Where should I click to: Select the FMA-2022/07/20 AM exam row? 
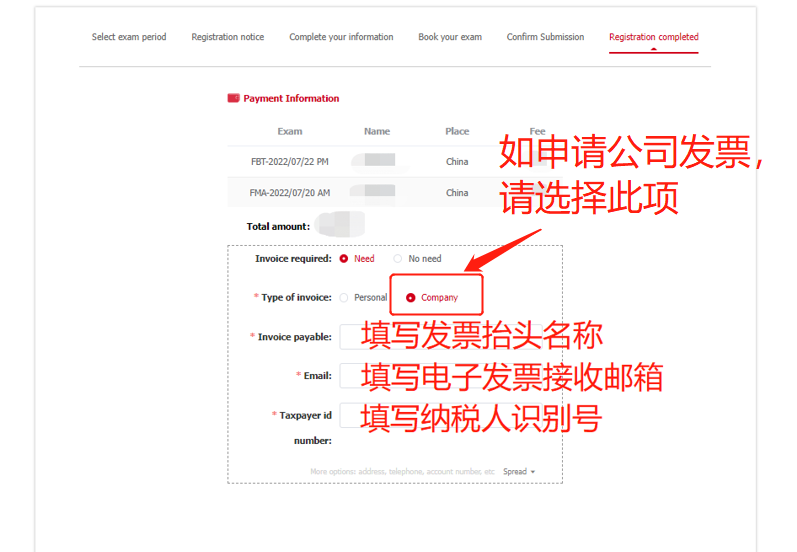coord(290,193)
